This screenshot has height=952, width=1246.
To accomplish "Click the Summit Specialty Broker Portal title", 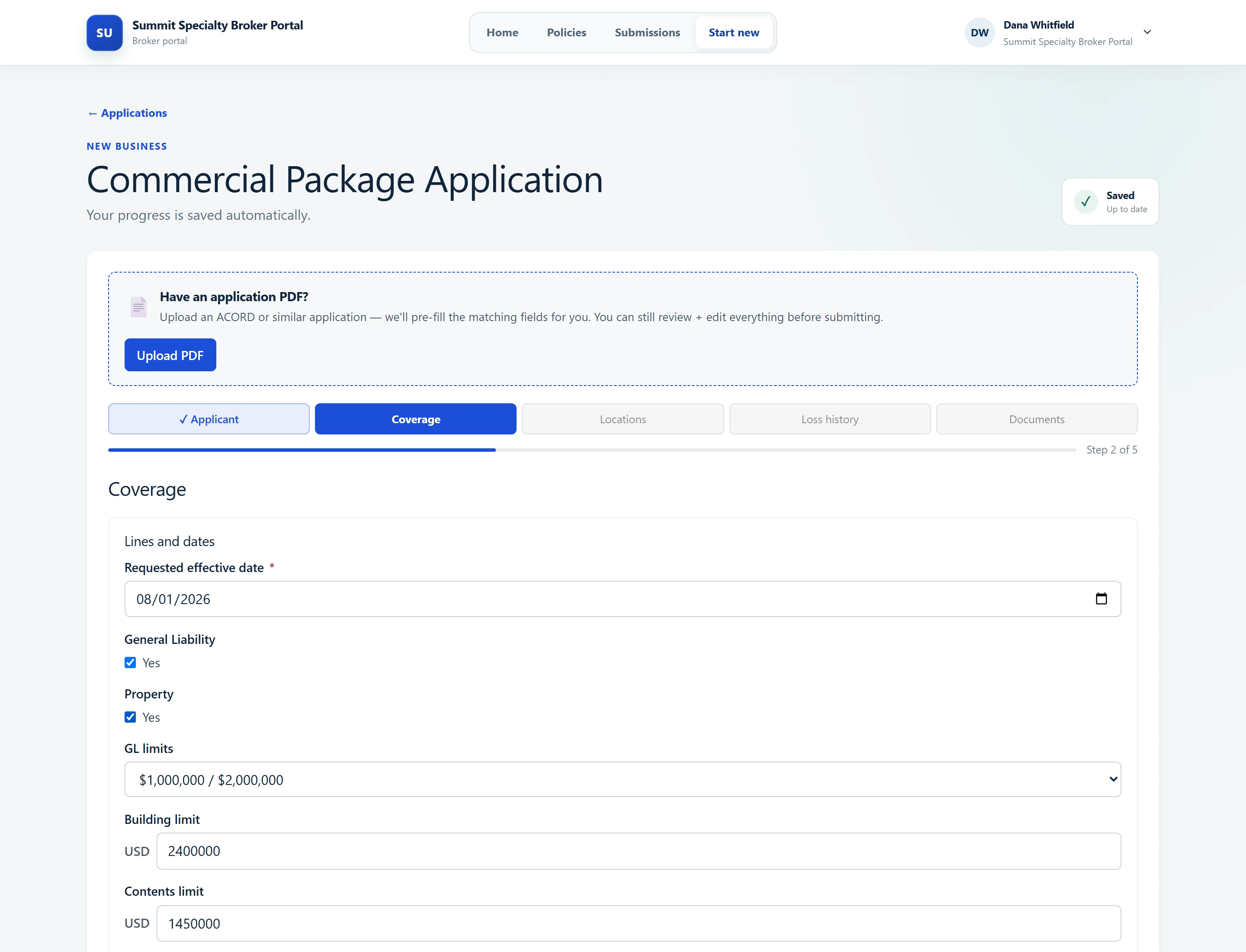I will (218, 26).
